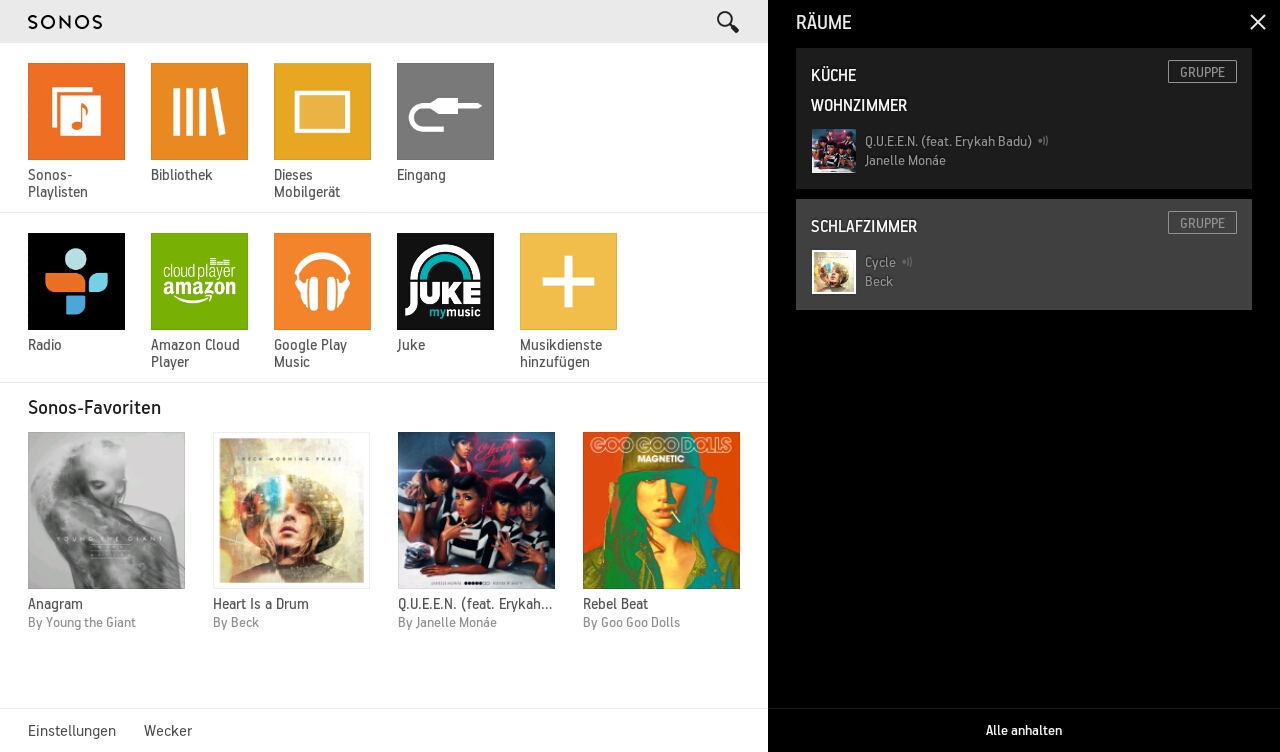Image resolution: width=1280 pixels, height=752 pixels.
Task: Click Gruppe next to Küche
Action: pos(1202,72)
